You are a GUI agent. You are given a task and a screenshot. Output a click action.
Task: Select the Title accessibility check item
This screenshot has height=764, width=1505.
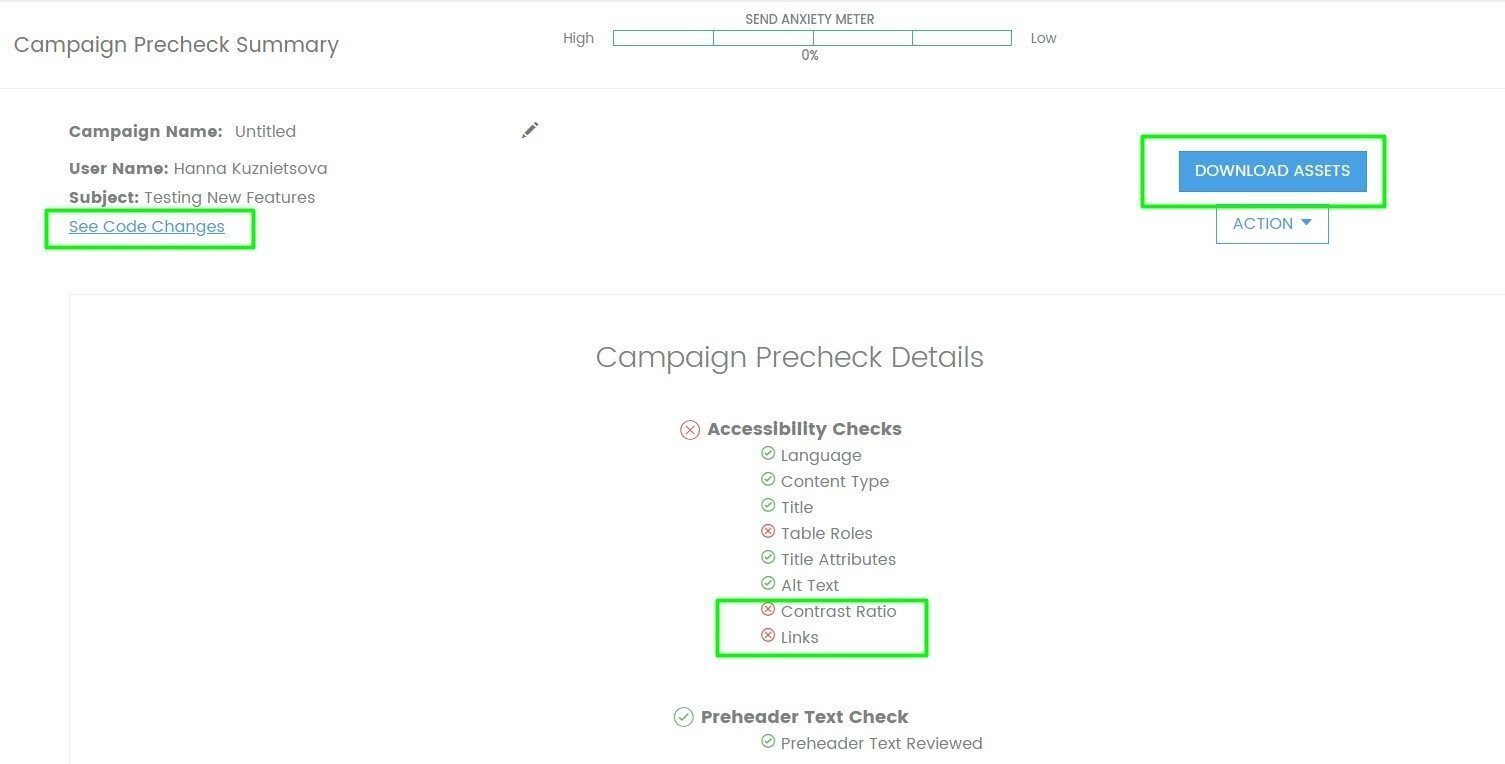[x=797, y=507]
